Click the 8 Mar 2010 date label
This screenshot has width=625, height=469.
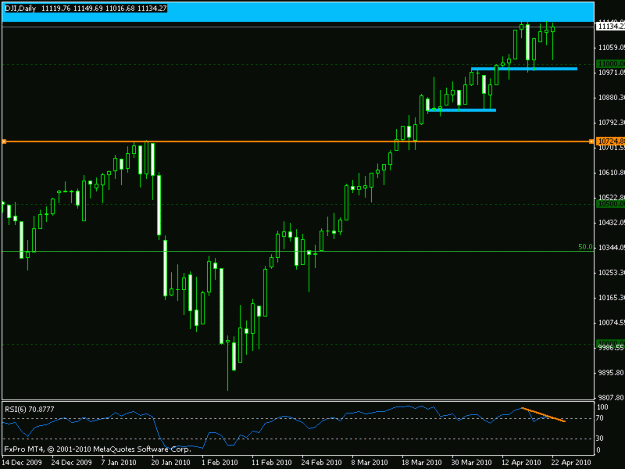(369, 462)
